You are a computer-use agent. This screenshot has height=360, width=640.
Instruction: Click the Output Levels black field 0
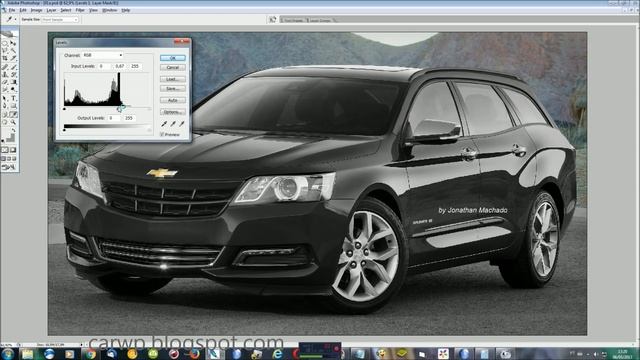click(x=114, y=118)
